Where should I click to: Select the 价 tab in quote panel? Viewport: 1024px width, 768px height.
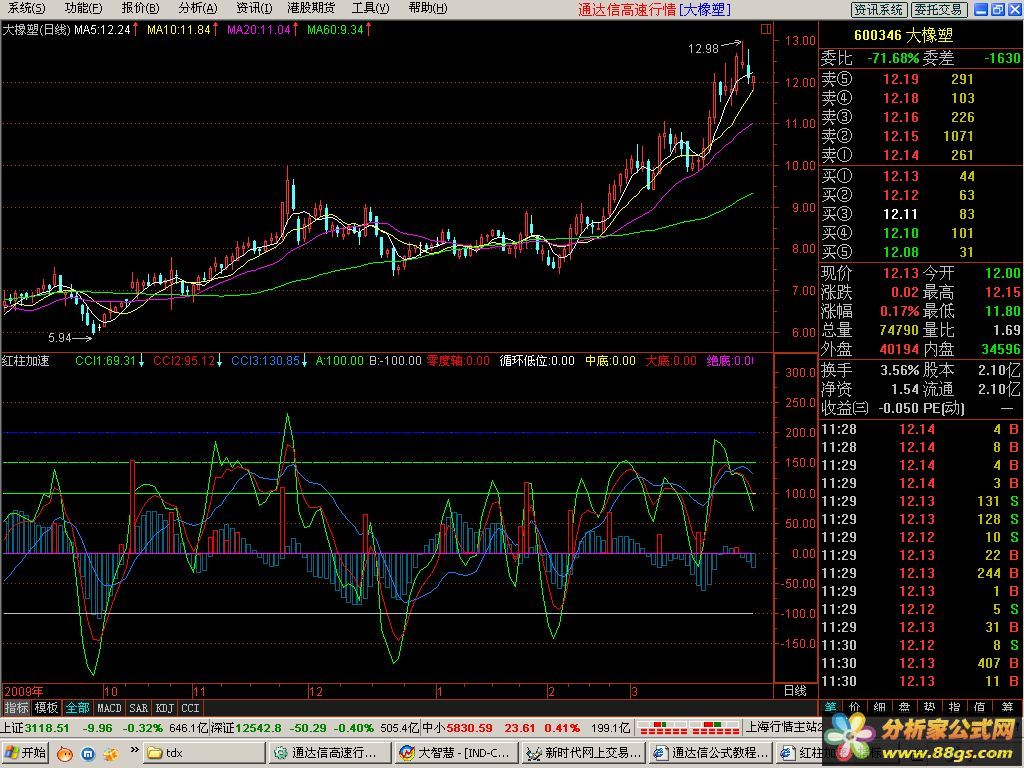tap(855, 707)
